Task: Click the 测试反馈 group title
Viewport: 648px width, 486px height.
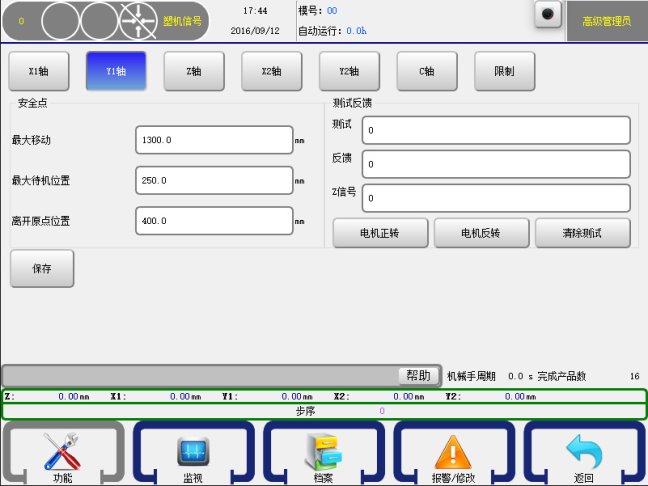Action: 352,103
